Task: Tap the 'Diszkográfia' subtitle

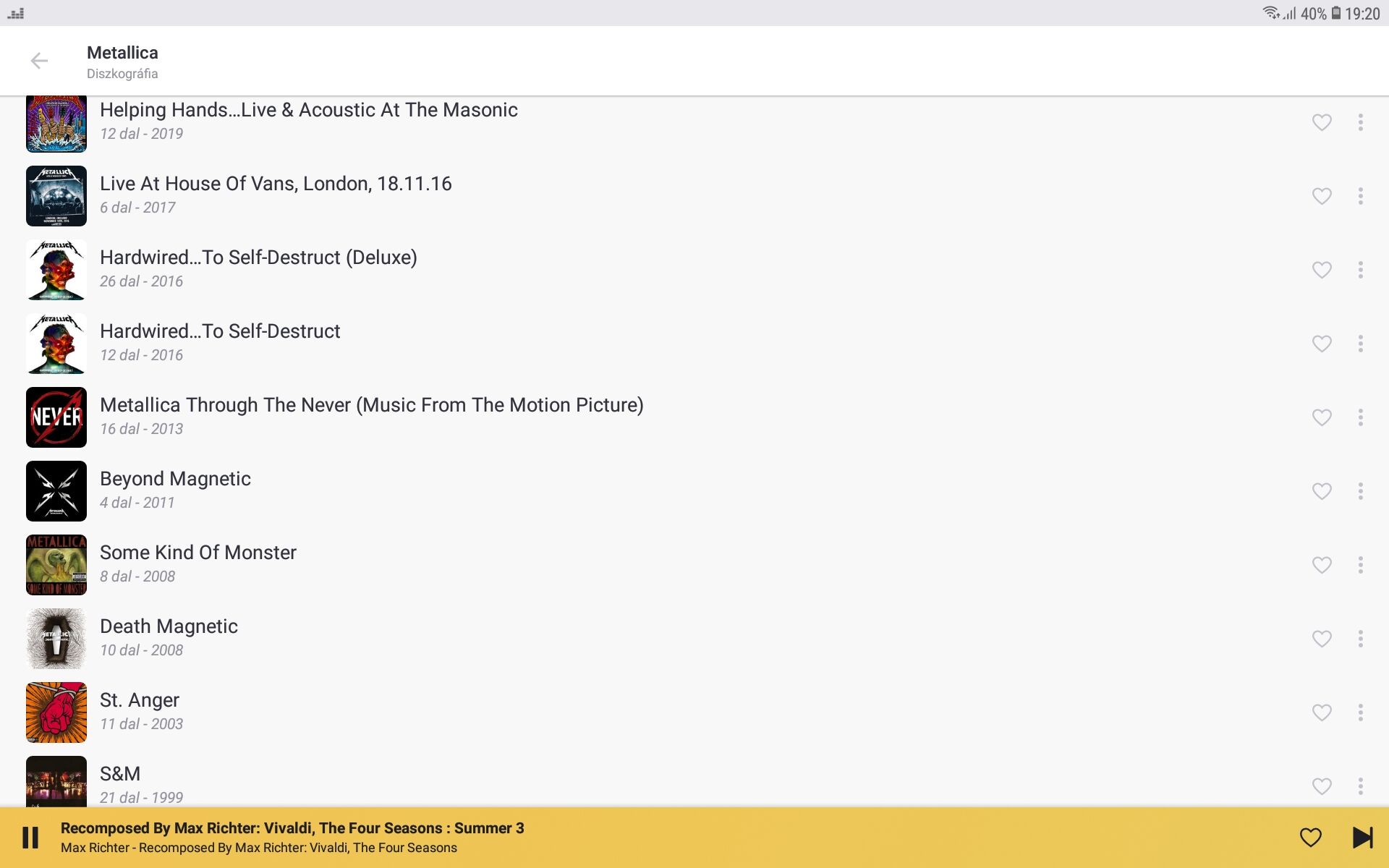Action: click(x=122, y=74)
